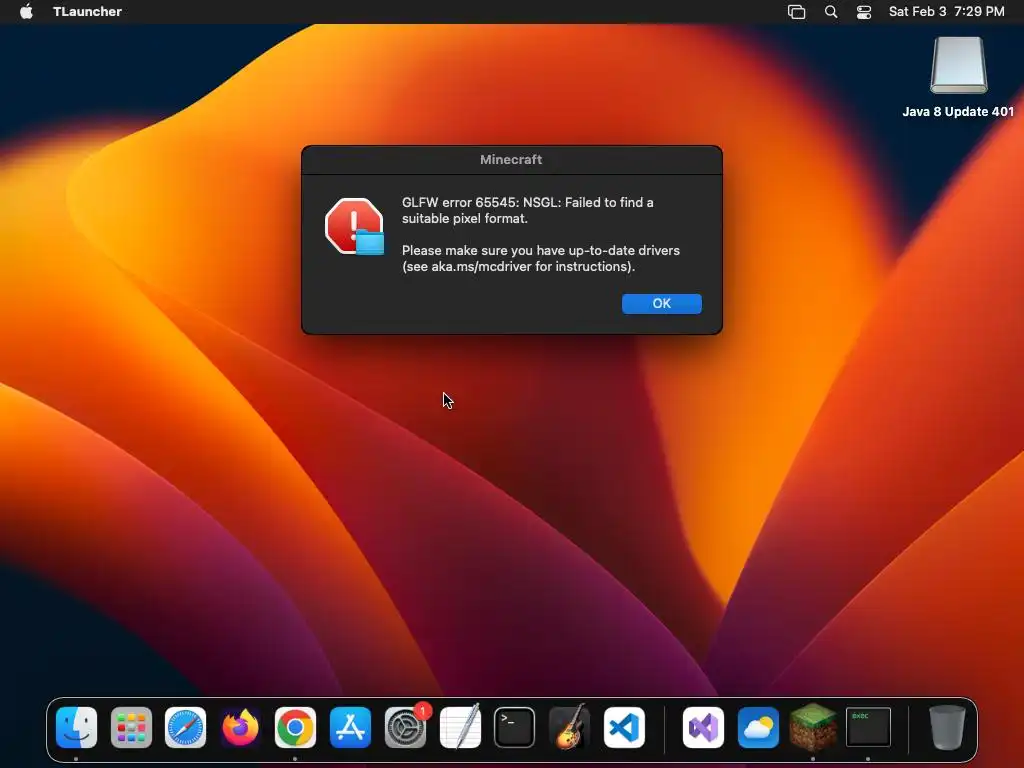Open System Settings from the Dock

405,728
